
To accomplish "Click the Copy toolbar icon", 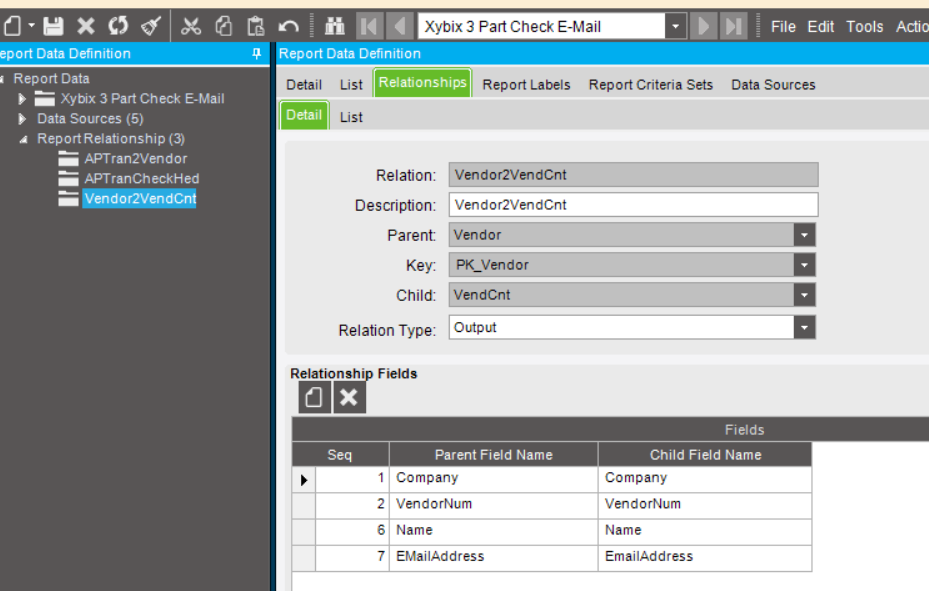I will [x=223, y=26].
